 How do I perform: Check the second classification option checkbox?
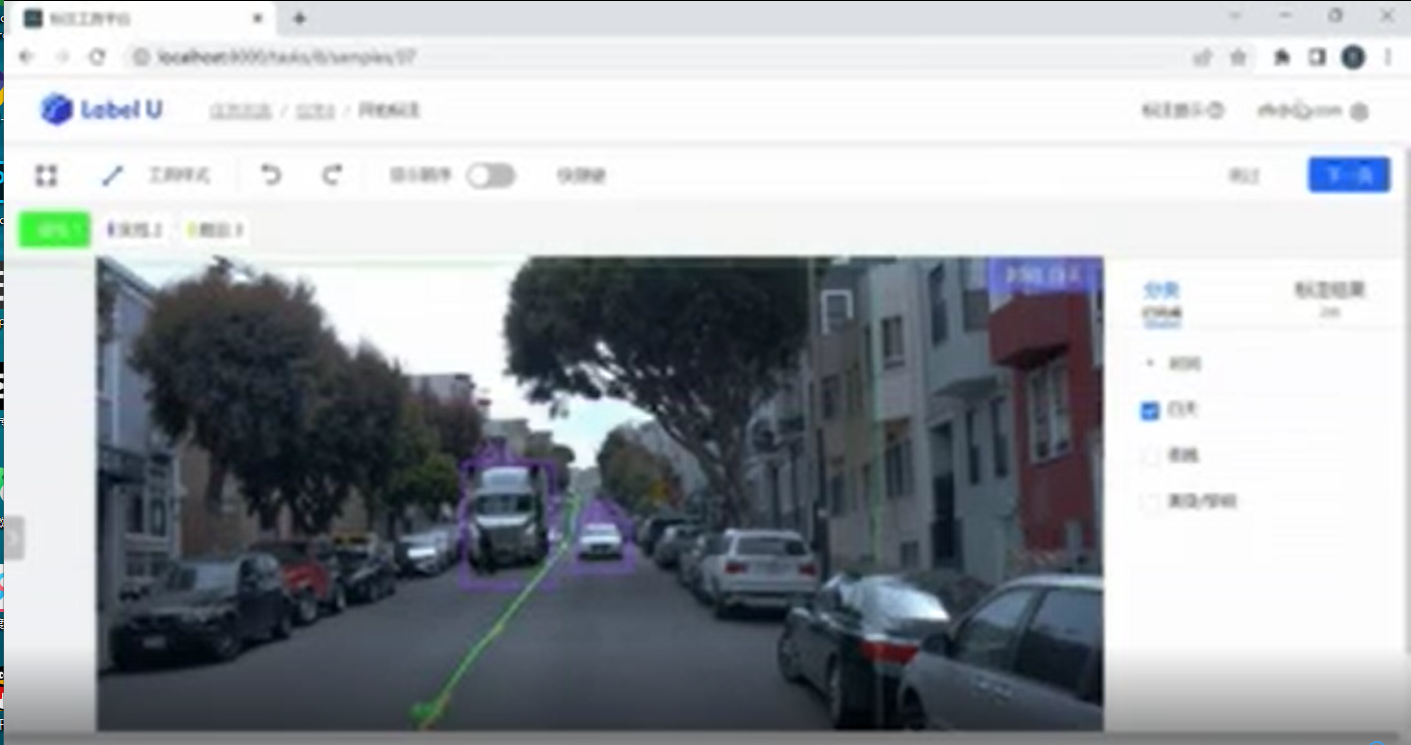[1150, 456]
